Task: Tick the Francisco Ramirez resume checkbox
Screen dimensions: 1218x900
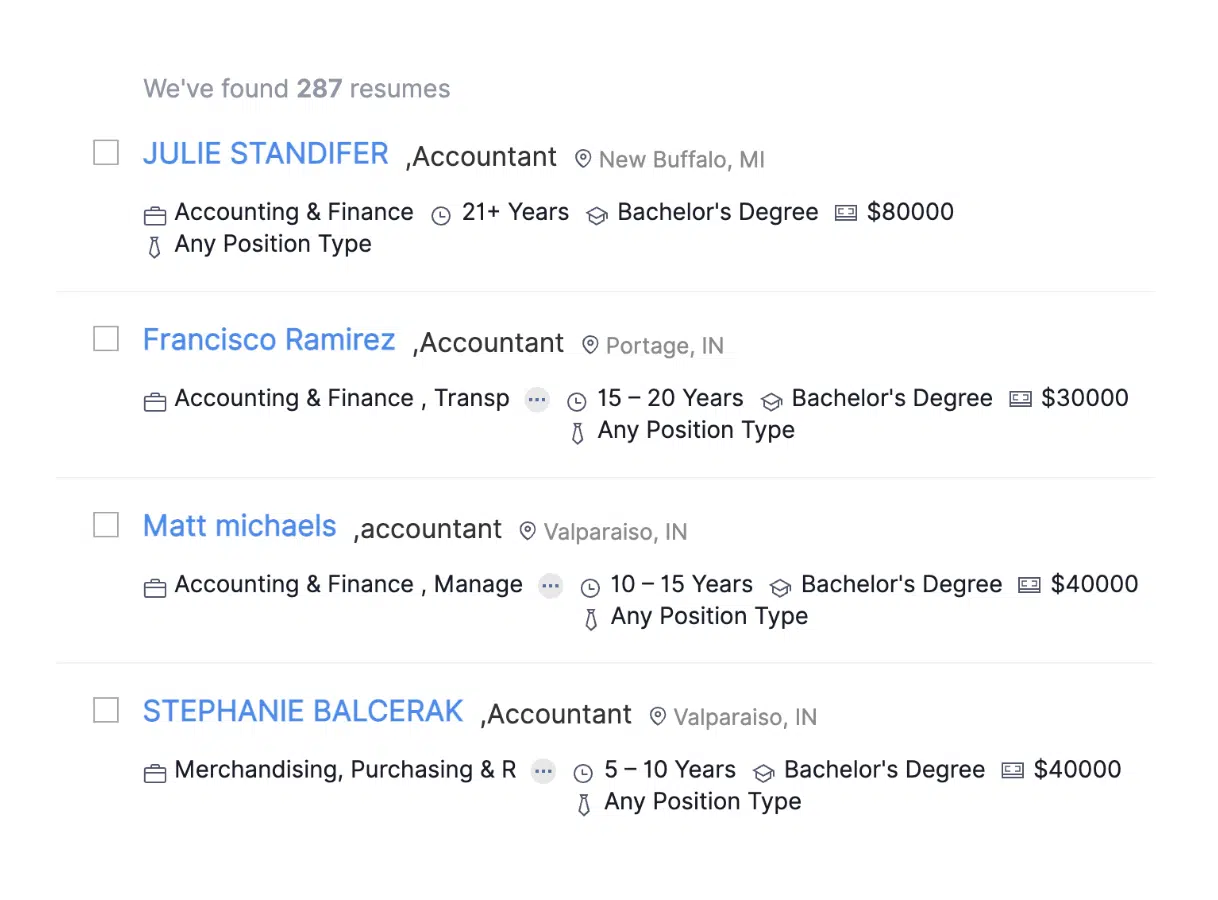Action: [106, 339]
